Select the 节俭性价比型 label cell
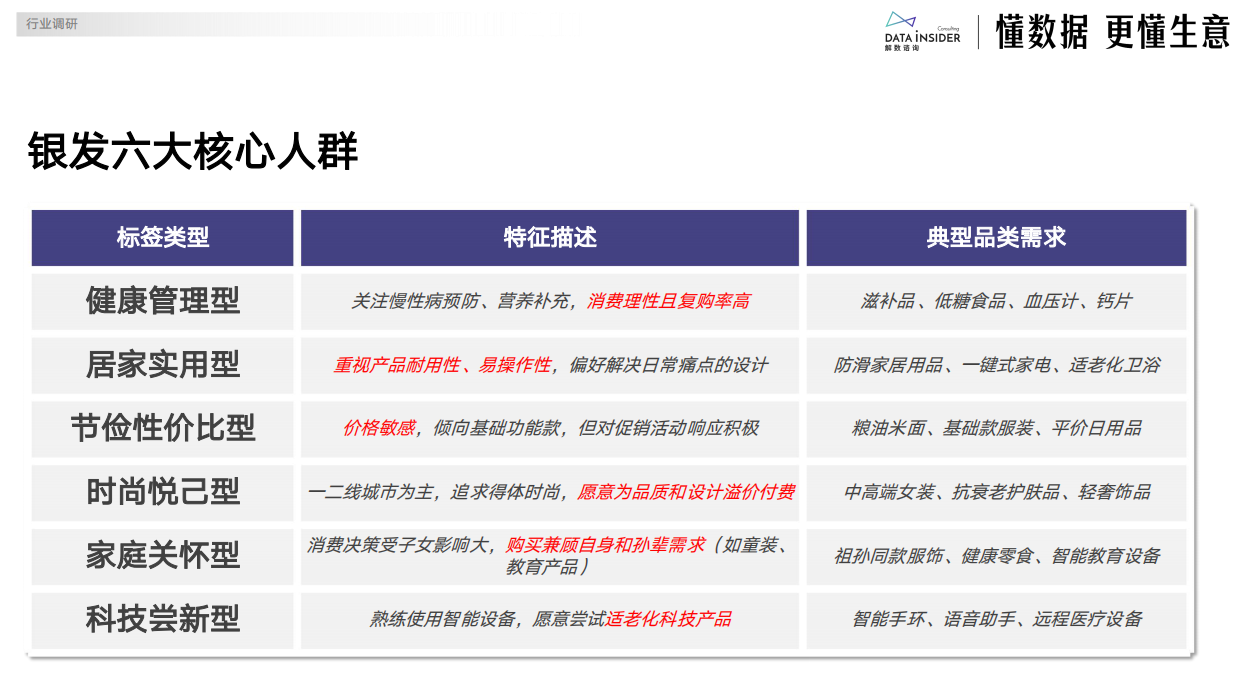 pyautogui.click(x=162, y=428)
